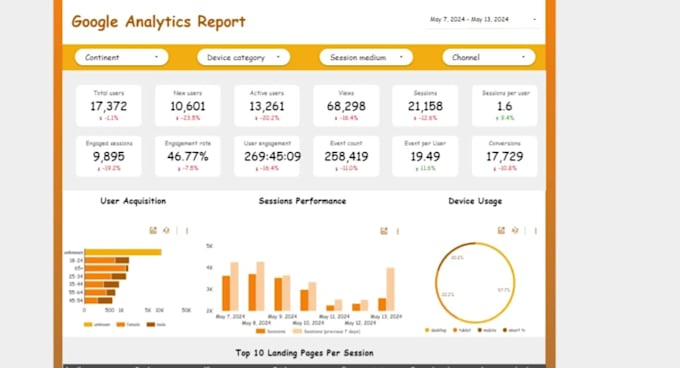Click the 65+ age bar in User Acquisition

106,268
